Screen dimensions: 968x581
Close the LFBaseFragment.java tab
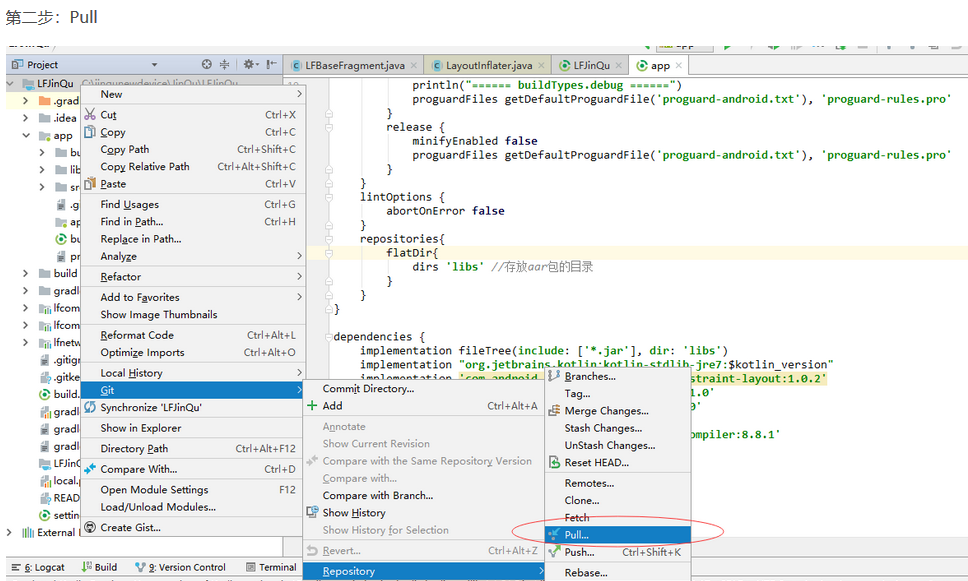point(414,65)
